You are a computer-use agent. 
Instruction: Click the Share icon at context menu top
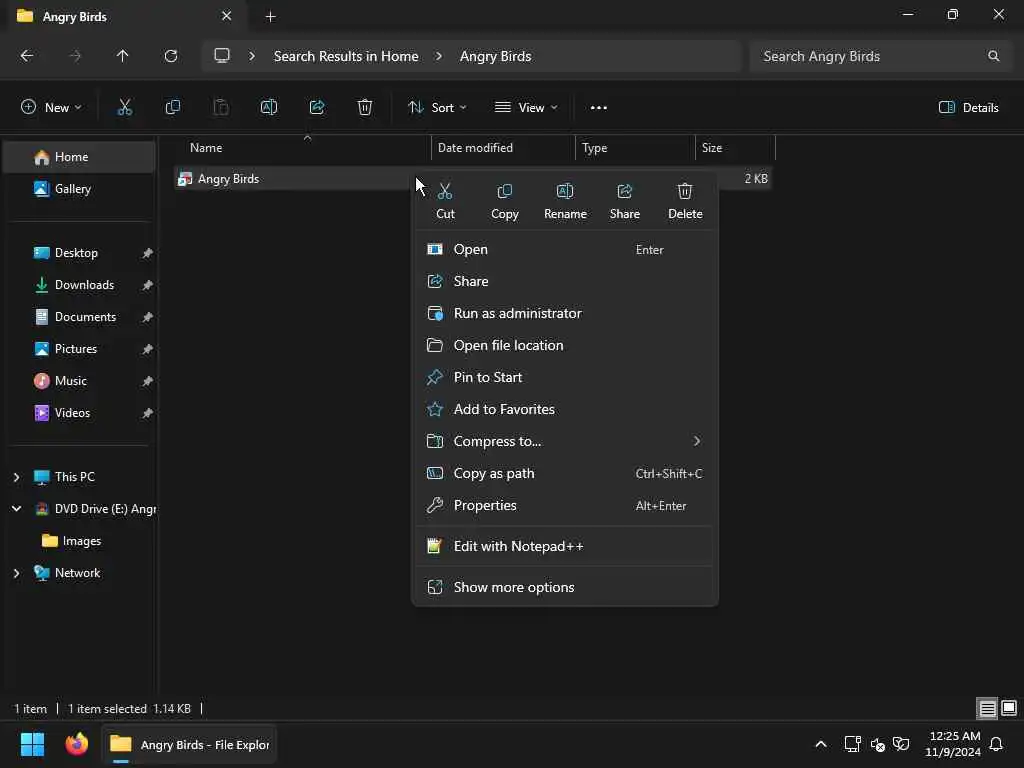coord(624,191)
